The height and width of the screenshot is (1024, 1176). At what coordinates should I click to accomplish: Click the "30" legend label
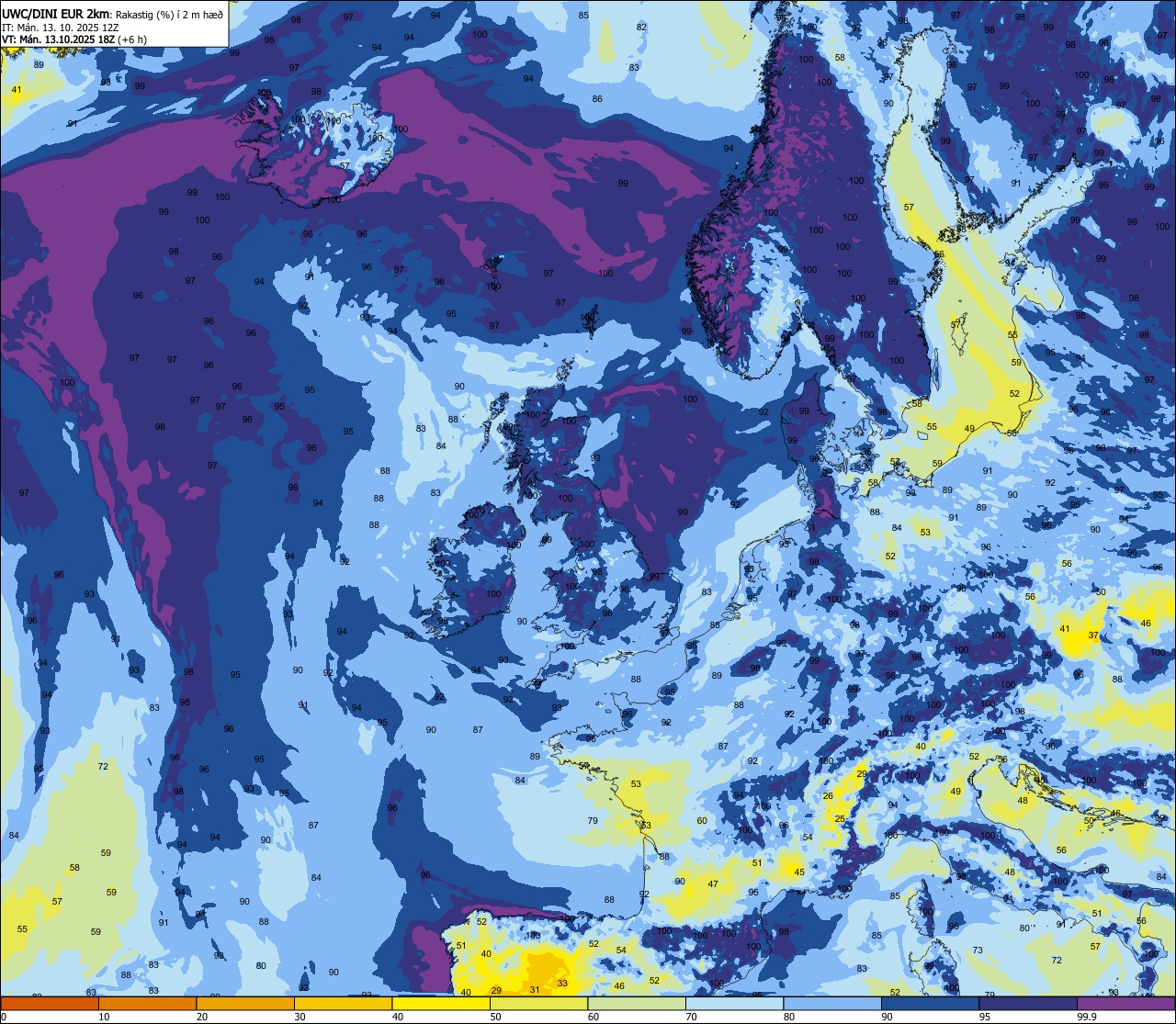(x=300, y=1017)
